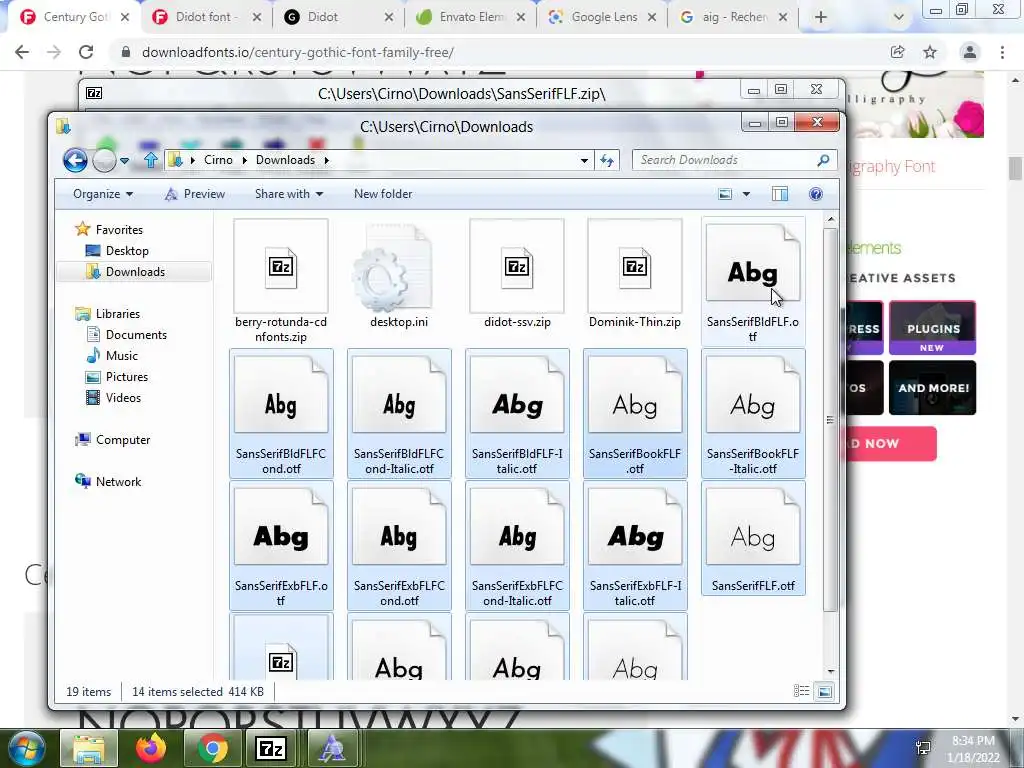Switch to the aig - Recherche tab
1024x768 pixels.
click(733, 17)
